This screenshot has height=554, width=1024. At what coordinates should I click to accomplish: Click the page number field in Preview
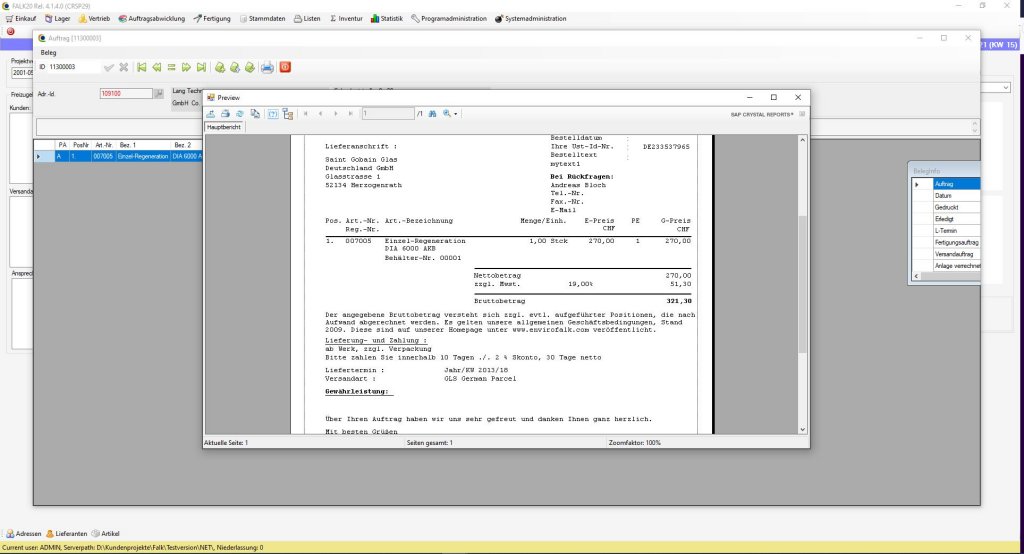[x=387, y=114]
